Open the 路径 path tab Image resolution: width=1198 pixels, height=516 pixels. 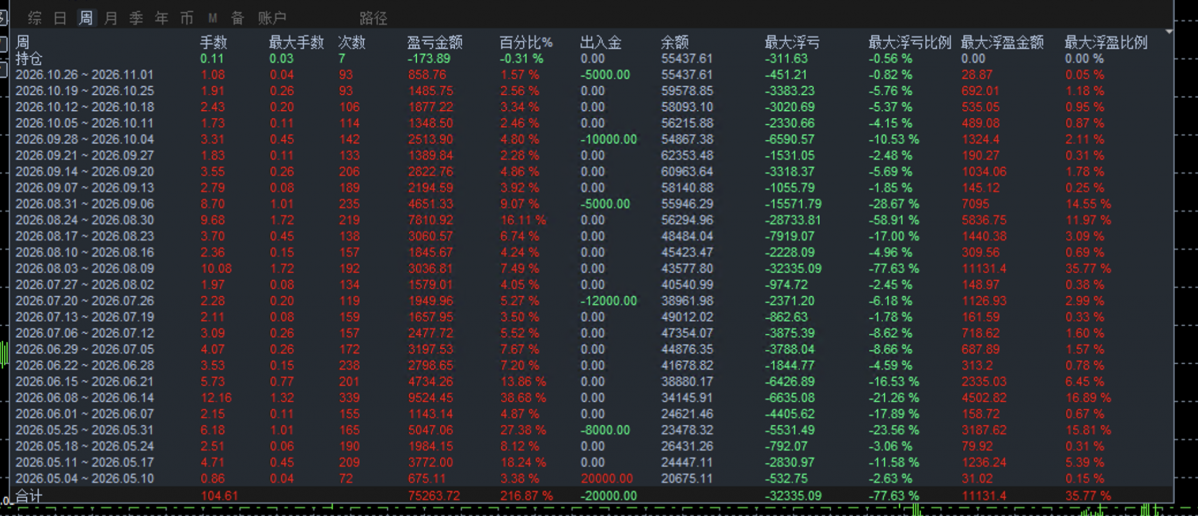click(x=374, y=18)
